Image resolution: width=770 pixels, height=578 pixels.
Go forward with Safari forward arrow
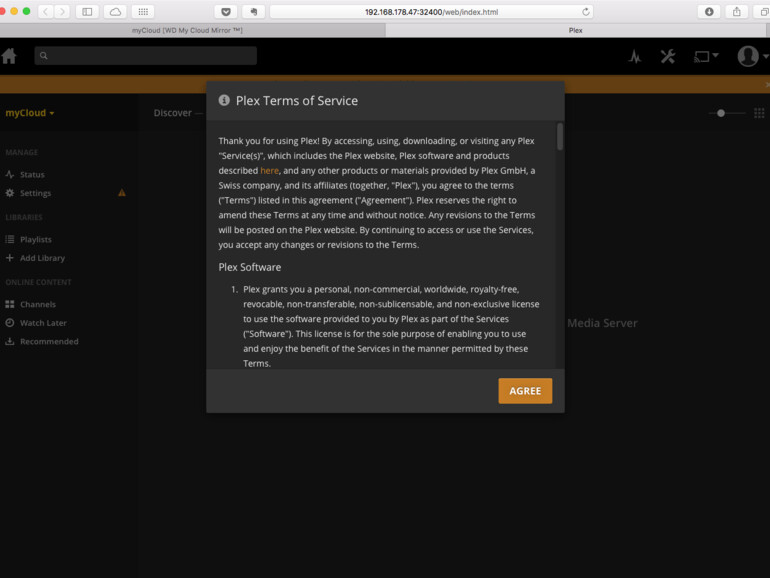62,12
